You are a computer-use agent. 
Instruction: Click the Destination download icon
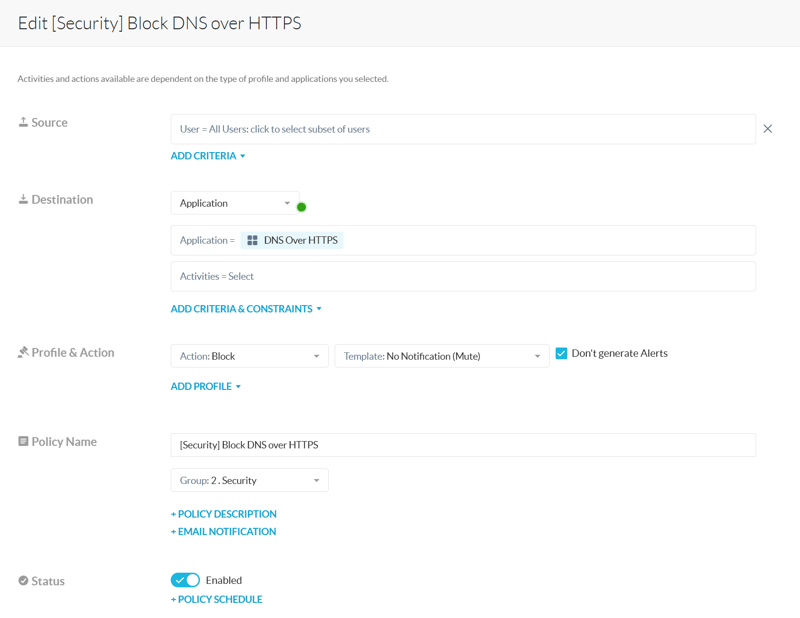(23, 199)
